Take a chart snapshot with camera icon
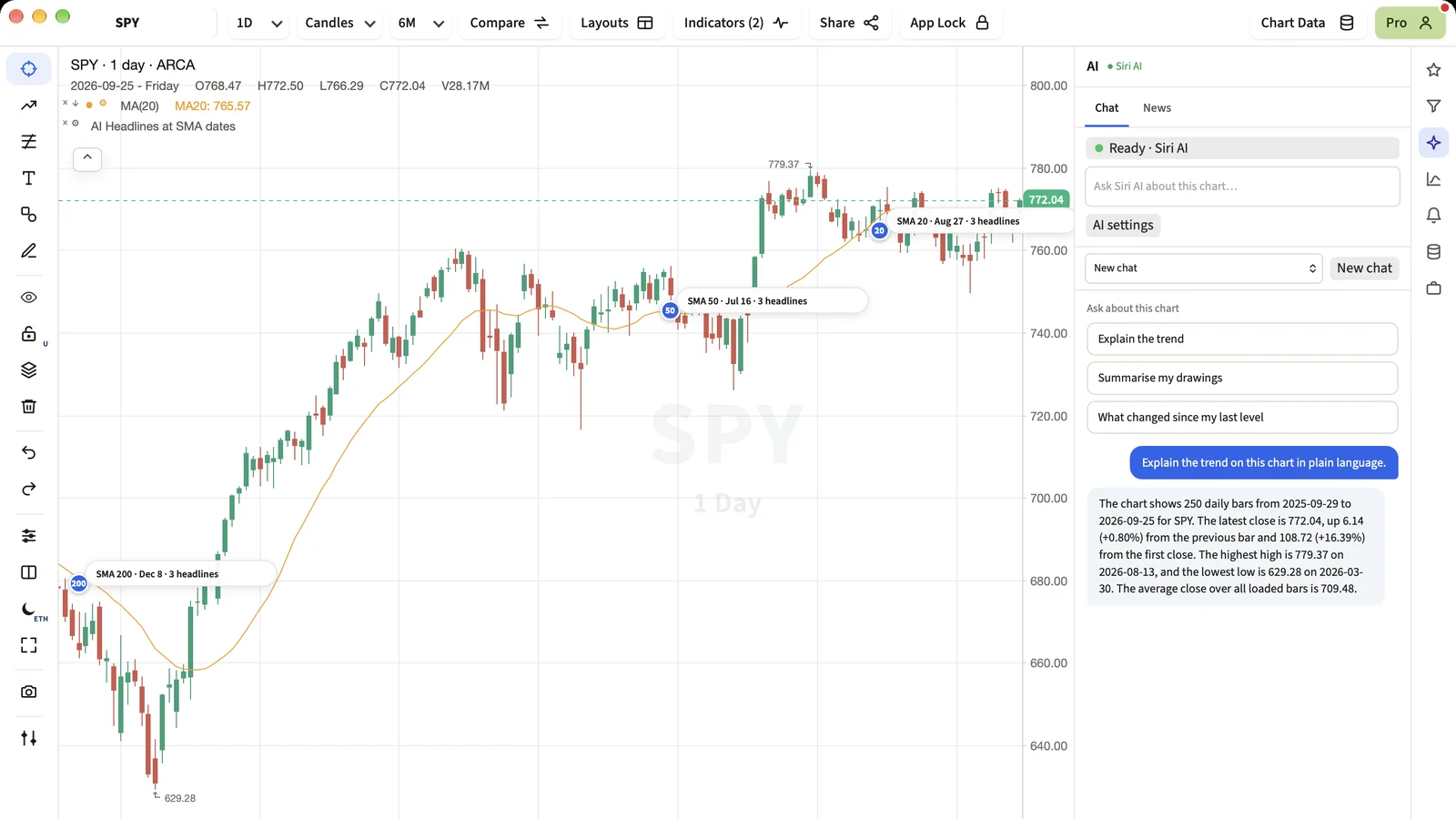This screenshot has height=819, width=1456. (x=29, y=692)
